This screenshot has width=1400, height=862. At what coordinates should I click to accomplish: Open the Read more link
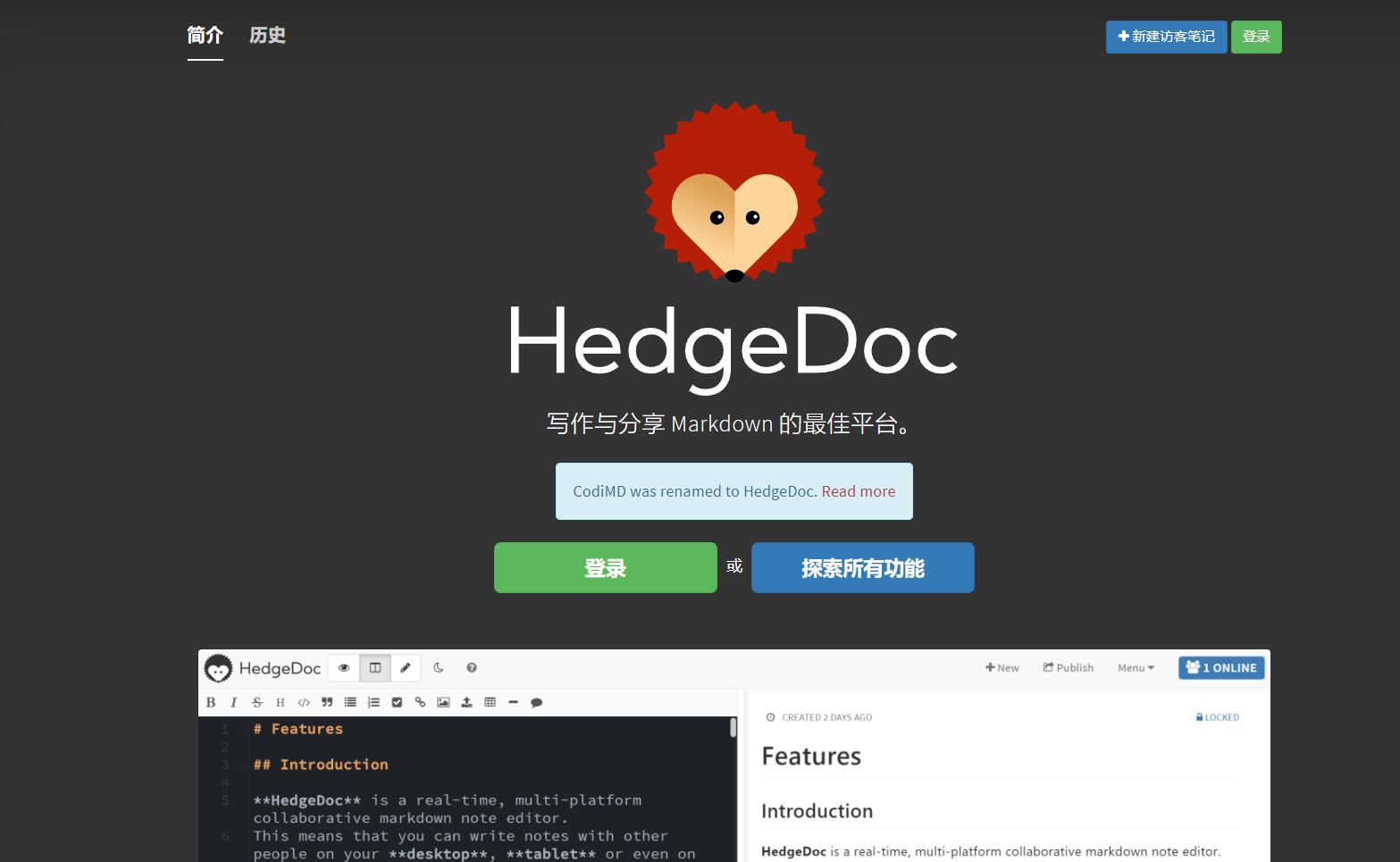(859, 491)
